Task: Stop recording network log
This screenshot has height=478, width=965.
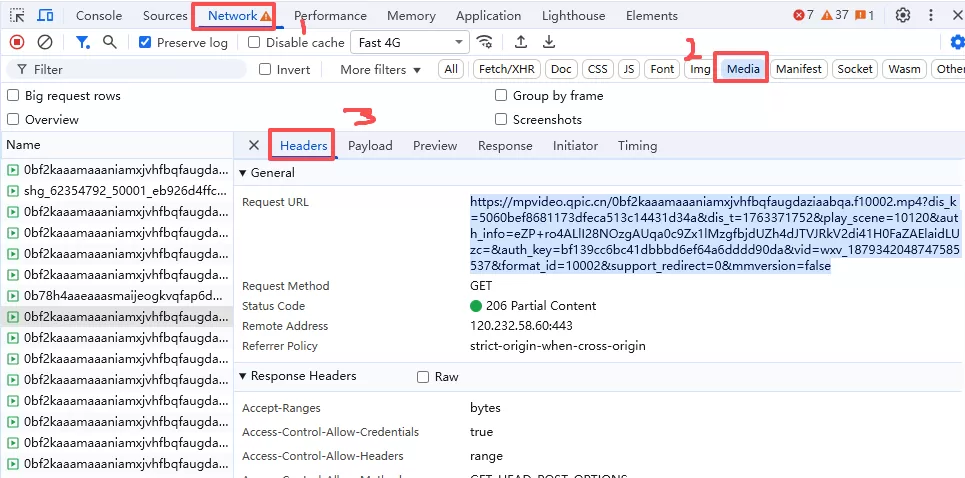Action: [17, 42]
